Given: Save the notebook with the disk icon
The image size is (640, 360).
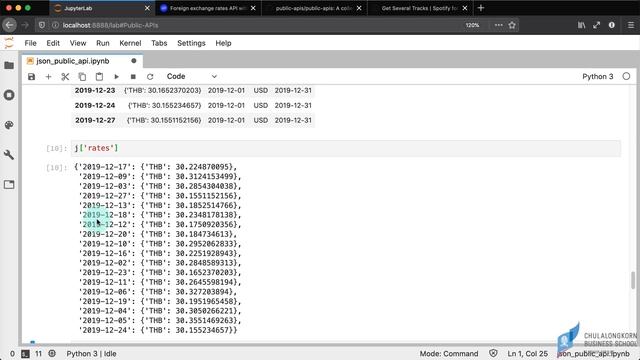Looking at the screenshot, I should (31, 76).
